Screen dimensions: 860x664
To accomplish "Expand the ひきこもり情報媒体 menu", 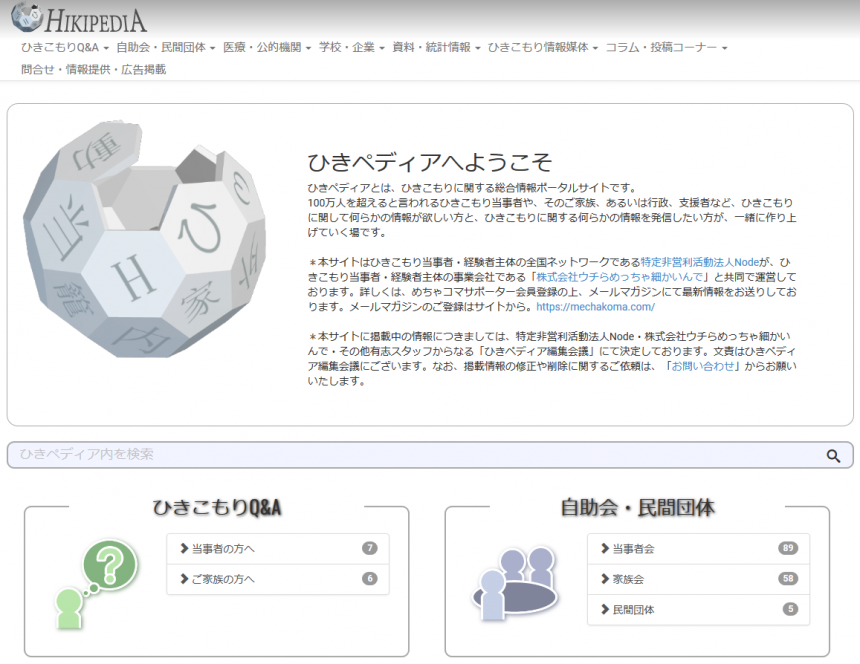I will point(542,47).
